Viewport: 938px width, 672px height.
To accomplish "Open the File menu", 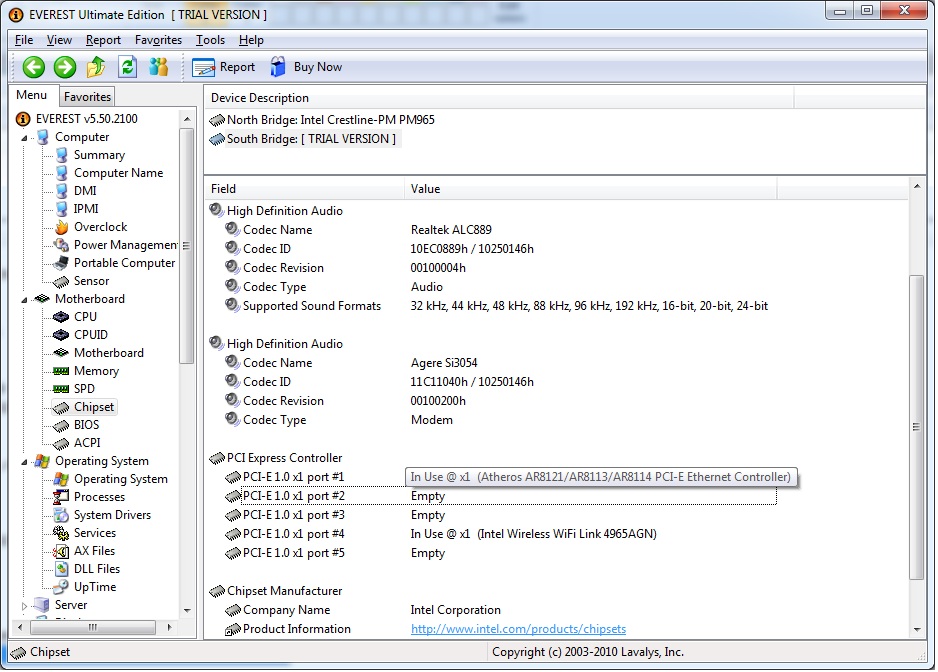I will point(24,40).
